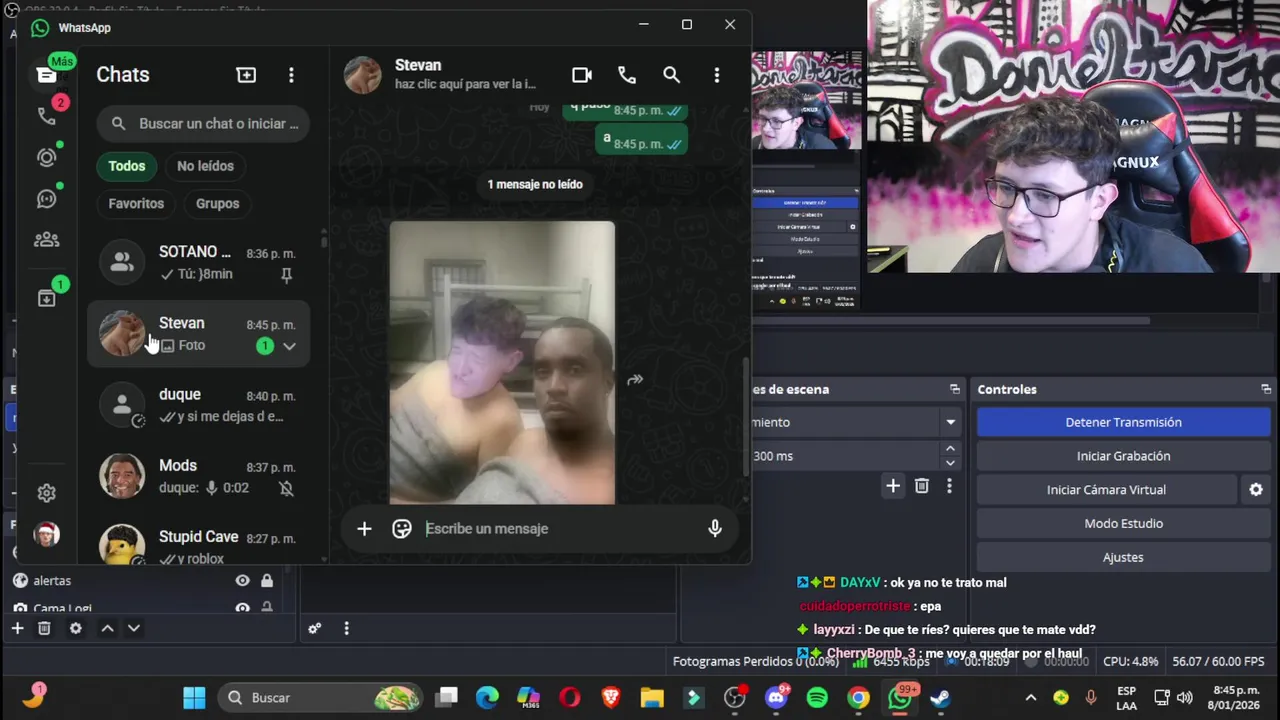Undock the Controles panel

pyautogui.click(x=1266, y=389)
